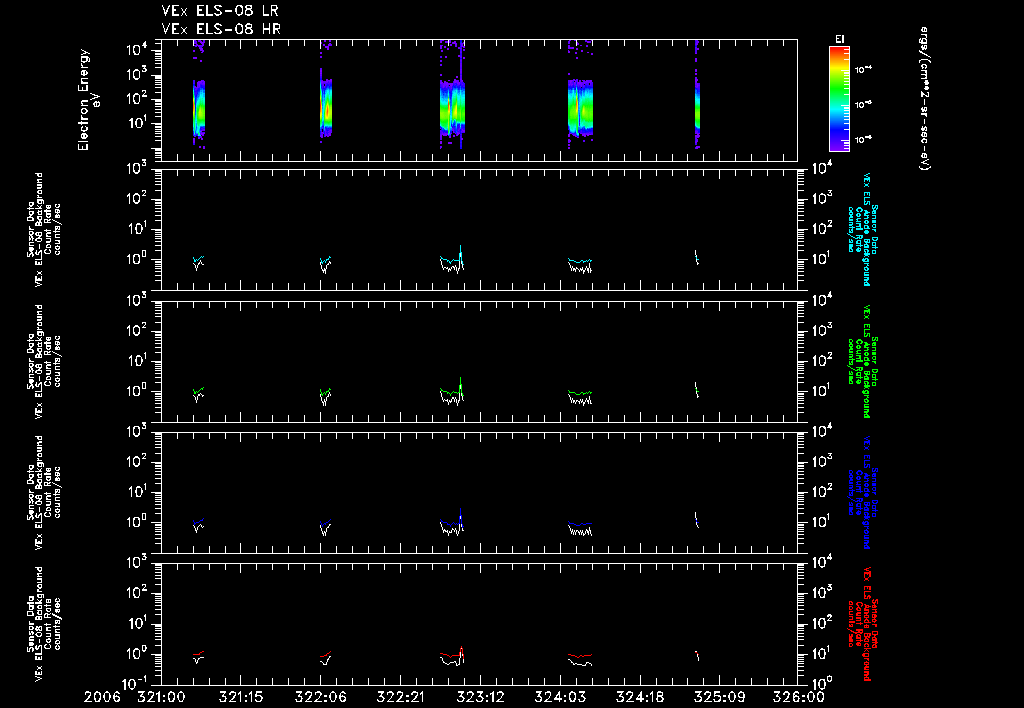Click the '321:00' time axis label

[x=161, y=698]
